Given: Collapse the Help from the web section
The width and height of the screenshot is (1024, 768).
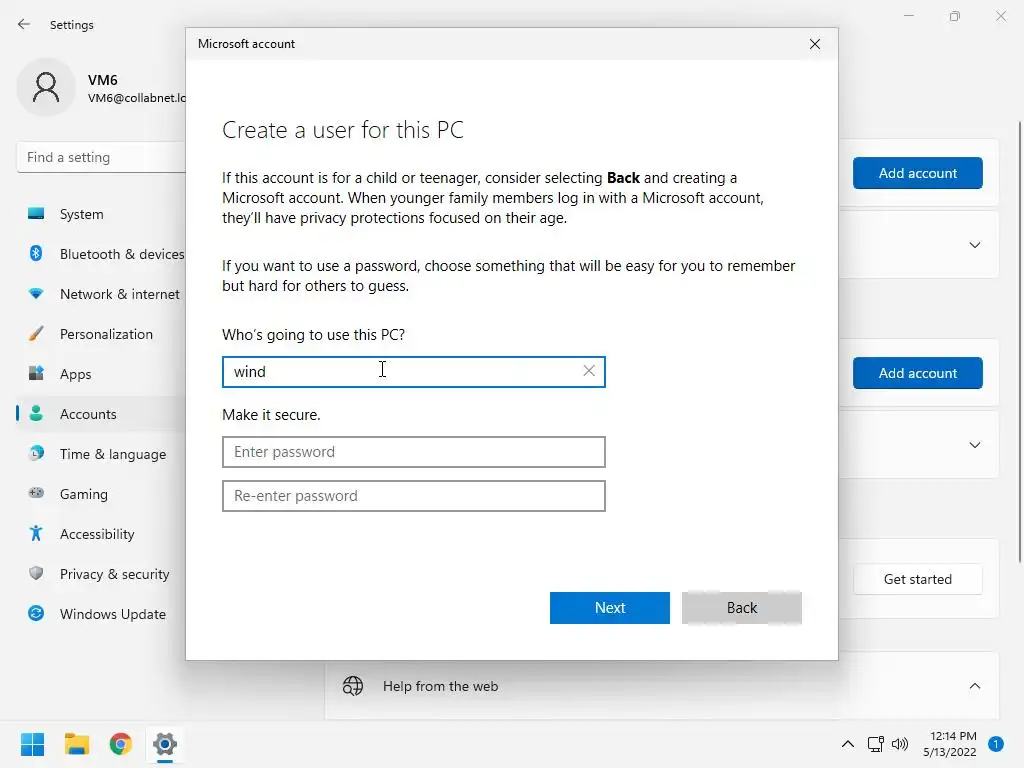Looking at the screenshot, I should click(x=974, y=686).
